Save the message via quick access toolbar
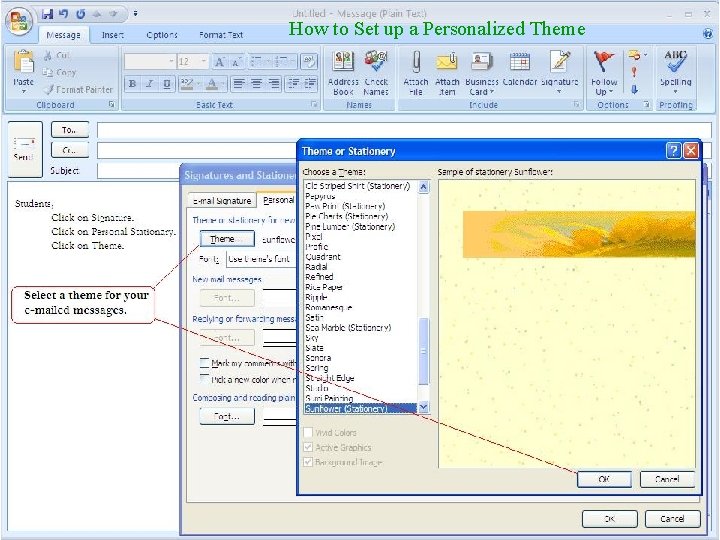720x540 pixels. (47, 14)
